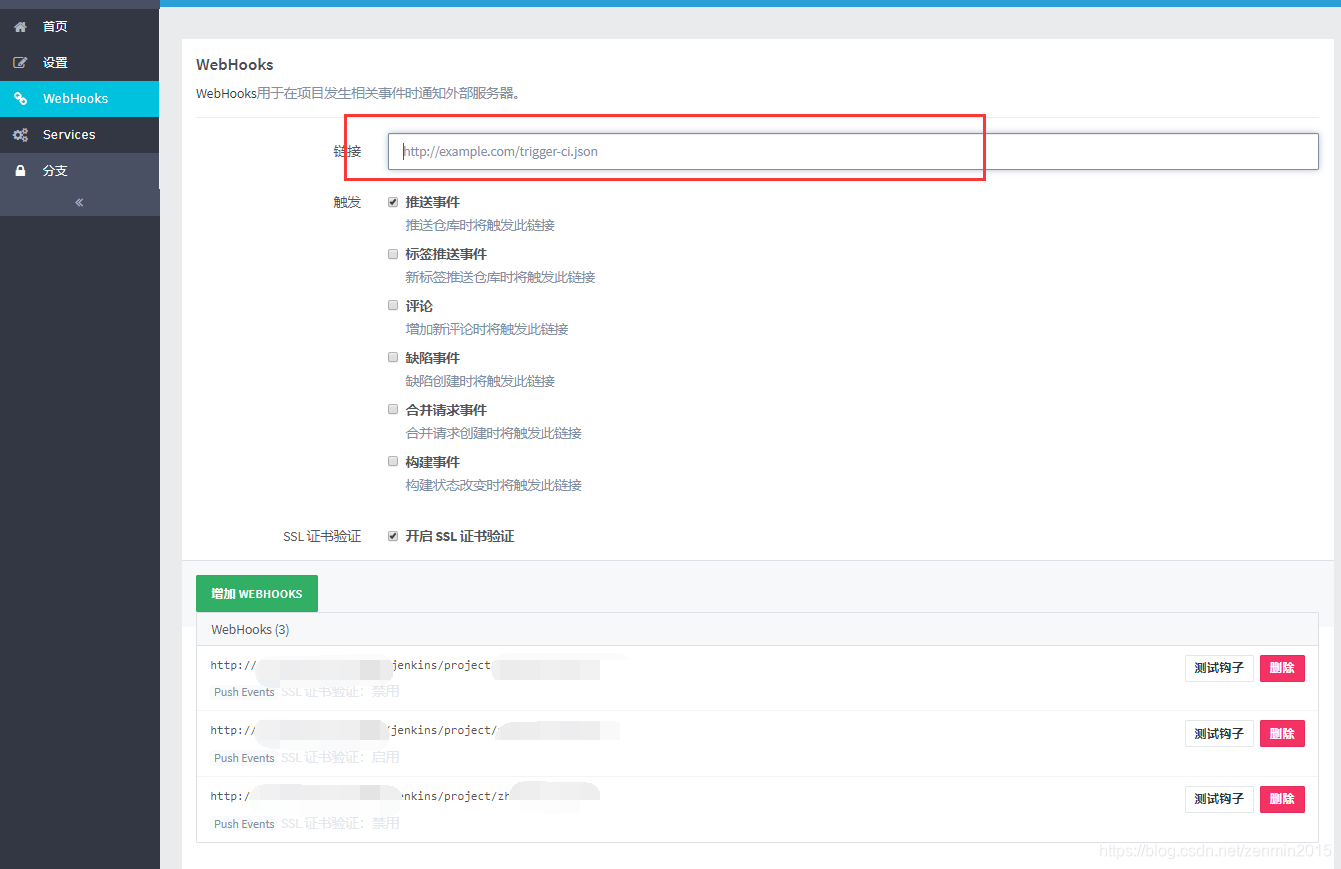Focus the 链接 URL input field
1341x869 pixels.
853,152
